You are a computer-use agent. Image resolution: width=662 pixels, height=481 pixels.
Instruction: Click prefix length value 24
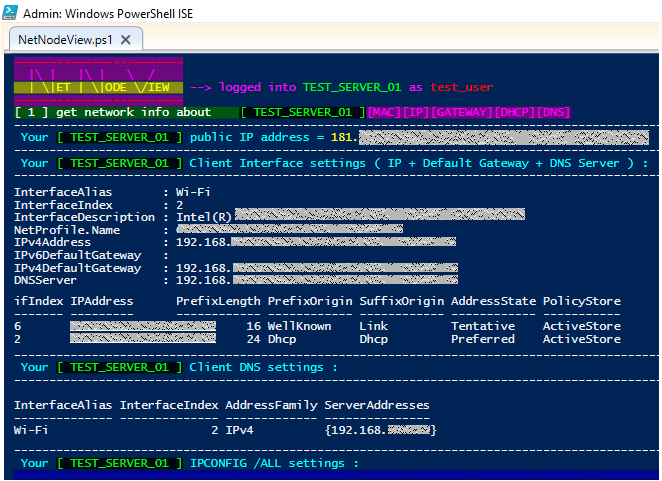pos(253,339)
